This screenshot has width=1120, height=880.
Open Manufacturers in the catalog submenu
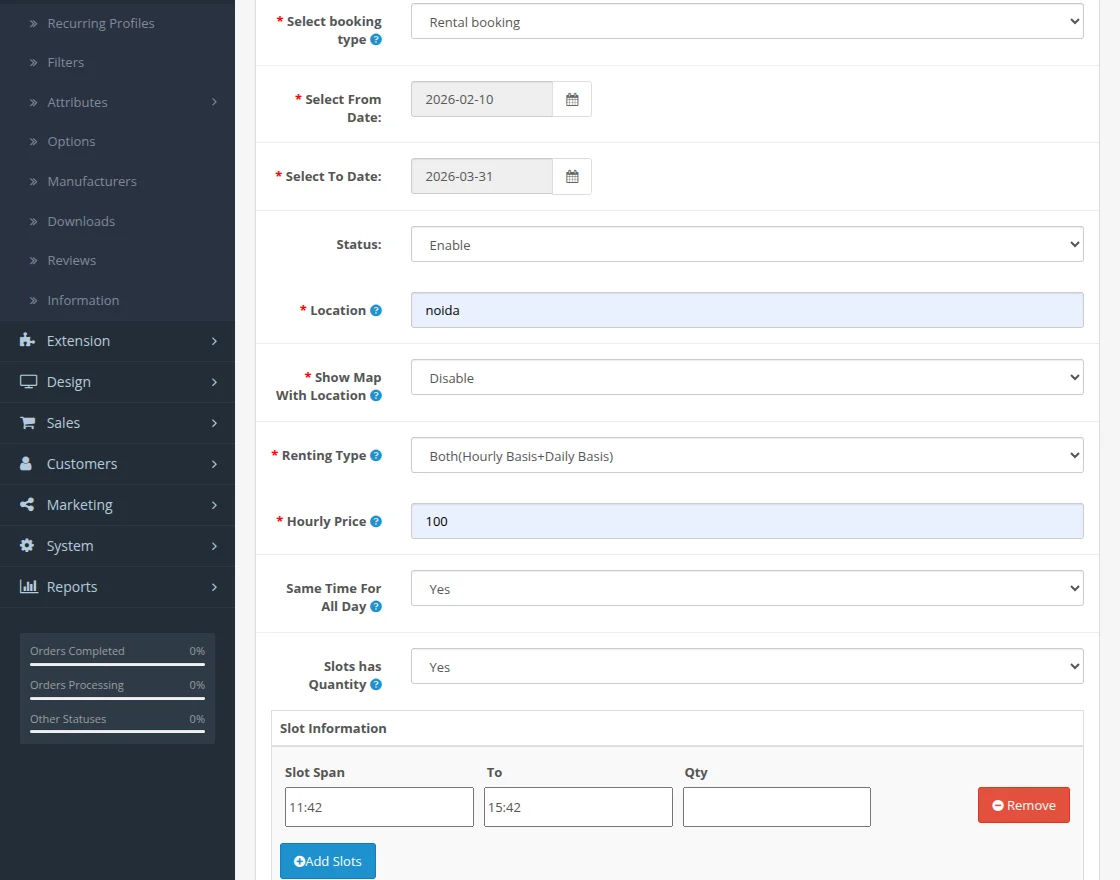(x=91, y=181)
